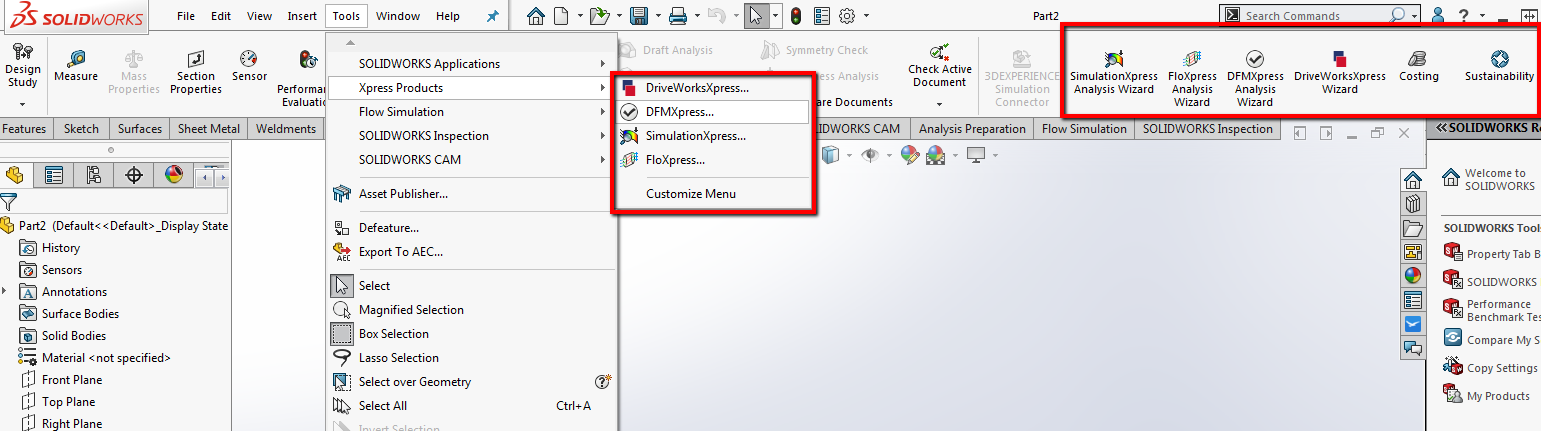Viewport: 1541px width, 431px height.
Task: Open the Design Library task pane tab
Action: pos(1413,204)
